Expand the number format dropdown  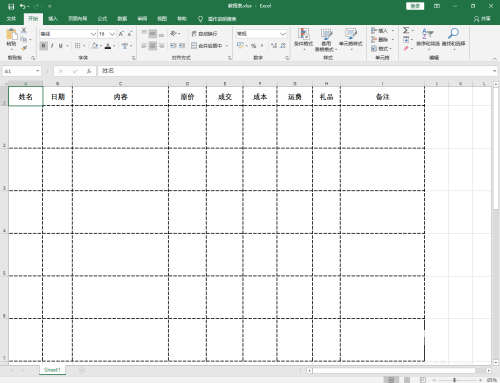[x=283, y=34]
